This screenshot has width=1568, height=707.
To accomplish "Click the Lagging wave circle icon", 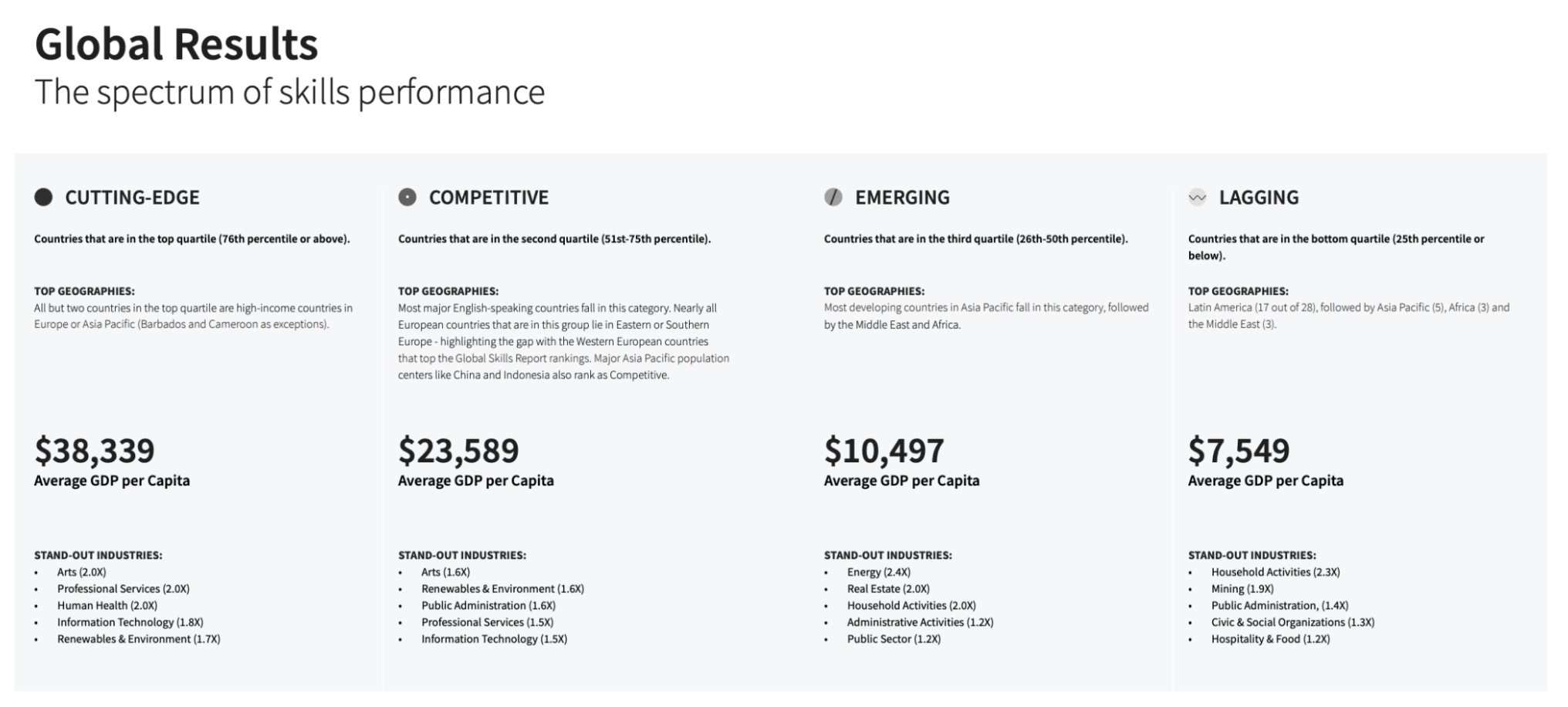I will [1198, 198].
